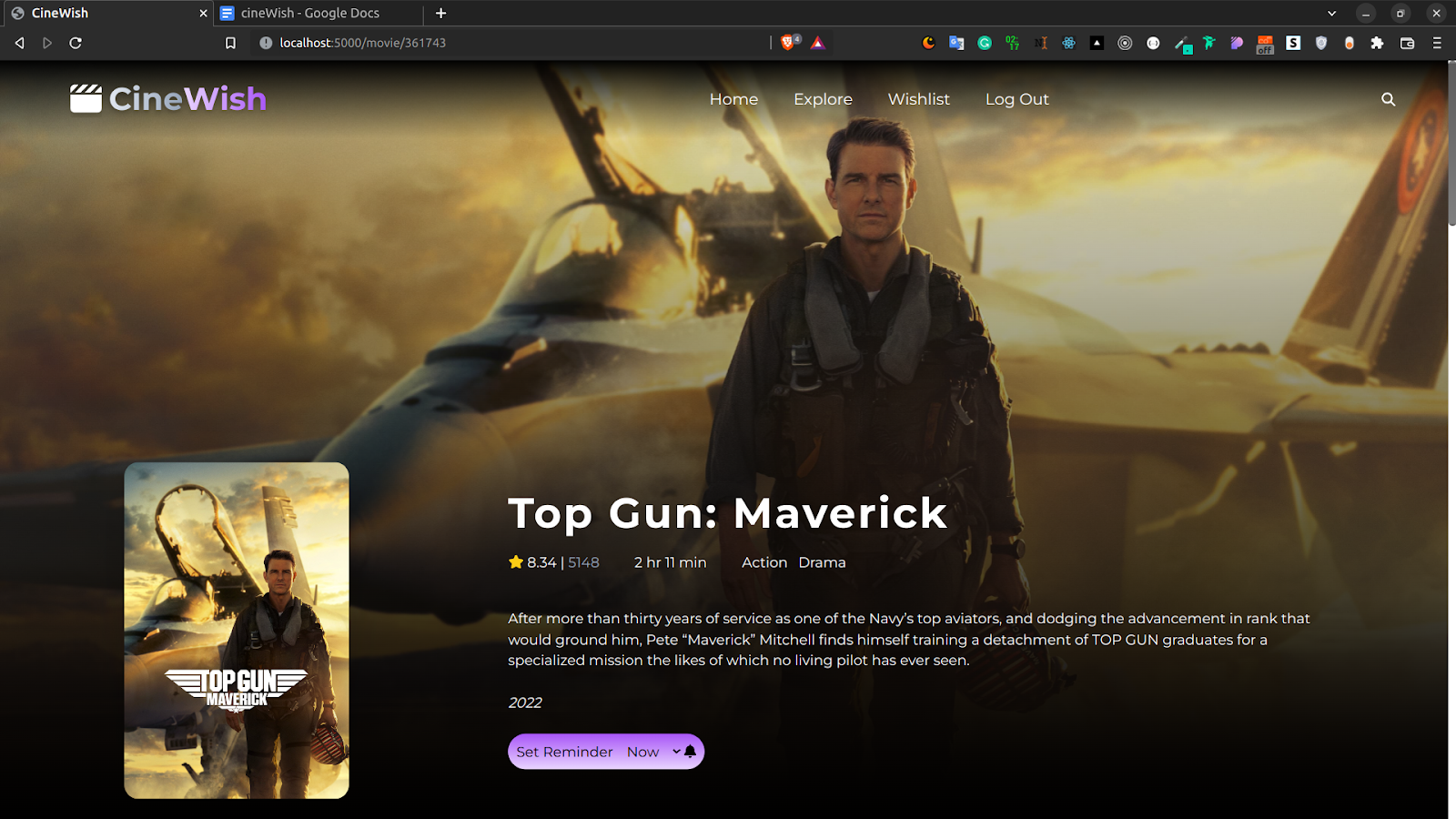The height and width of the screenshot is (819, 1456).
Task: Open the tab search dropdown arrow
Action: [1331, 13]
